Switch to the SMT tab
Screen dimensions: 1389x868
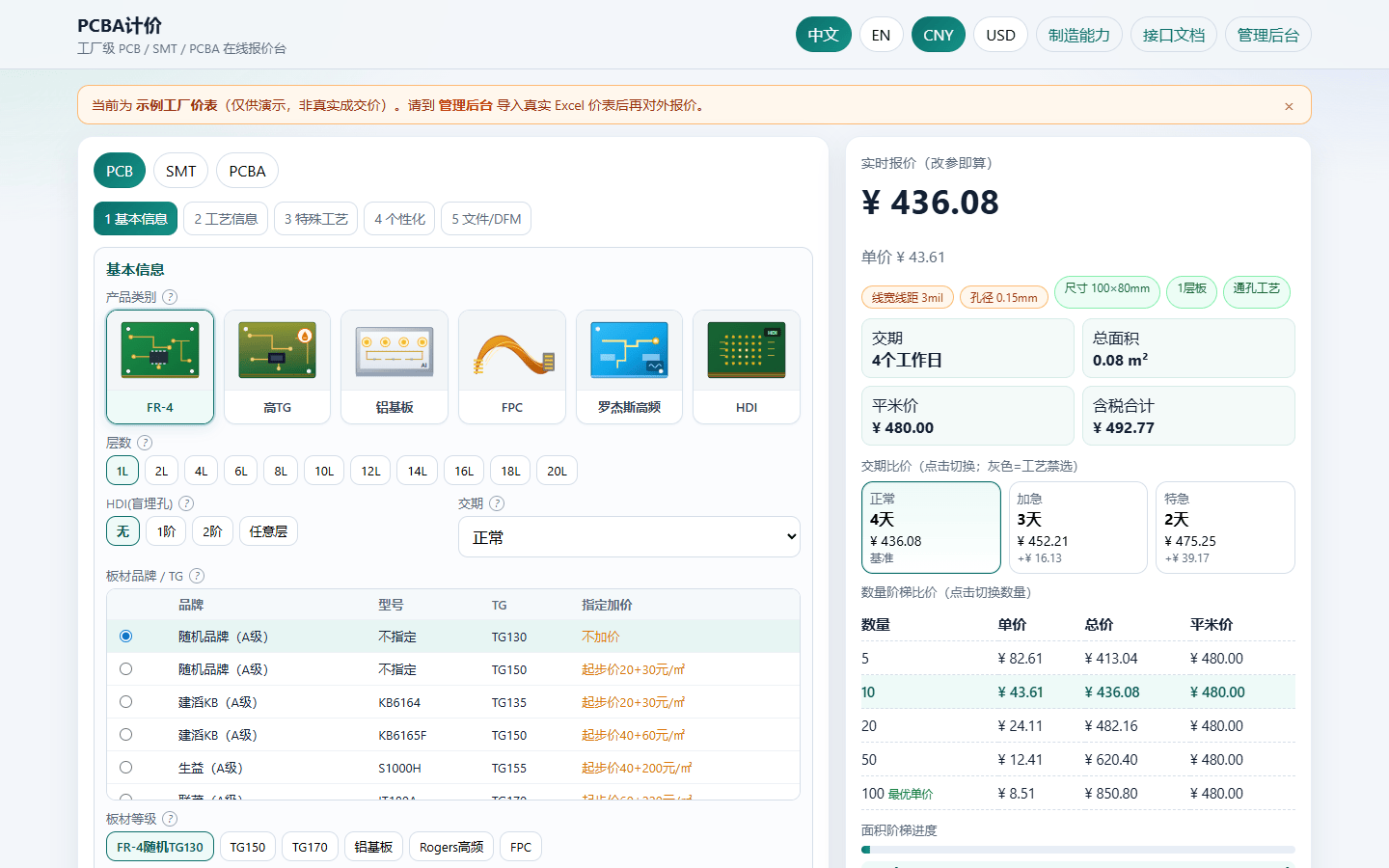click(x=180, y=171)
